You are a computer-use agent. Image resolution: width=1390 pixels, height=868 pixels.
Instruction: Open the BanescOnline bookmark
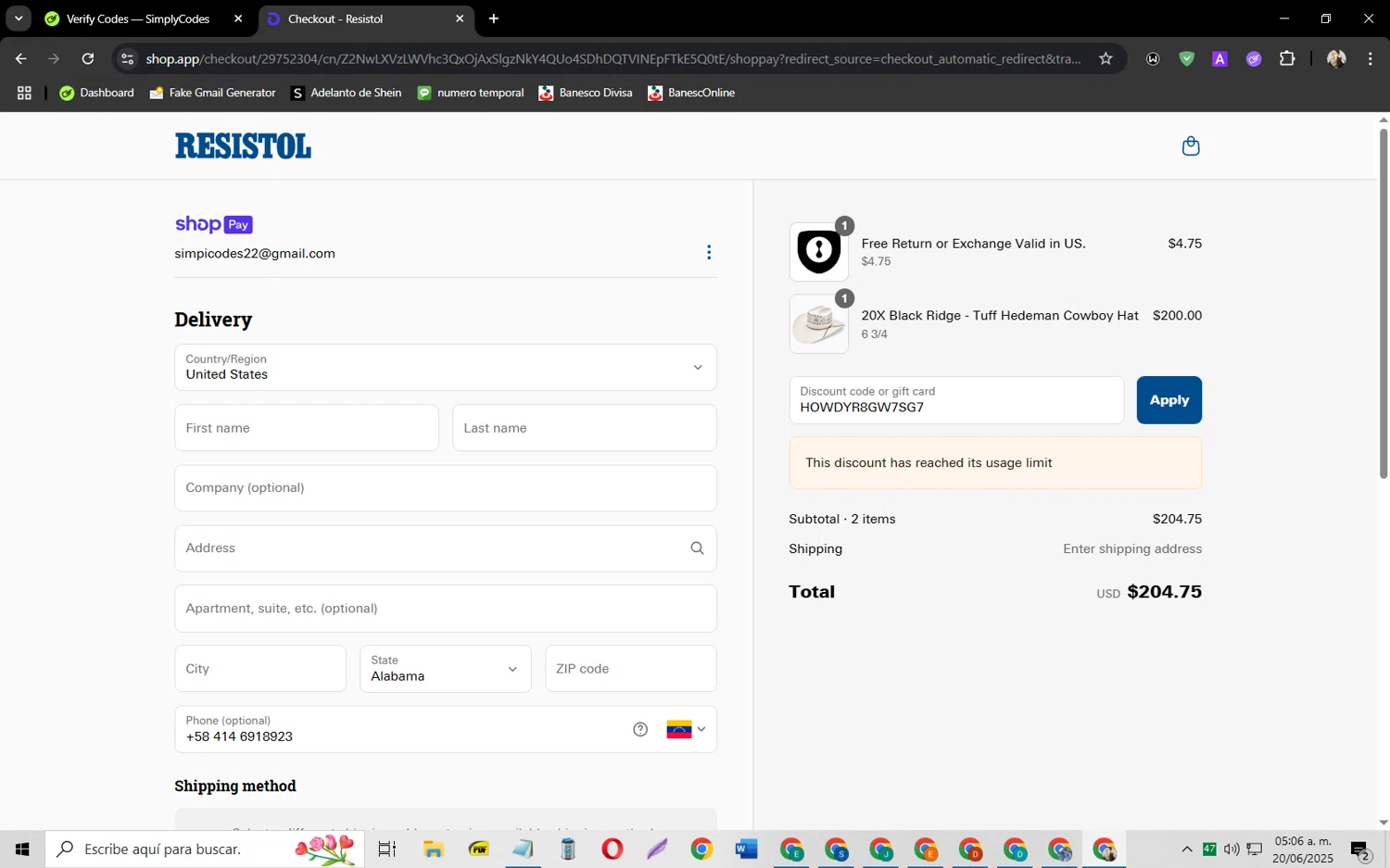coord(691,93)
